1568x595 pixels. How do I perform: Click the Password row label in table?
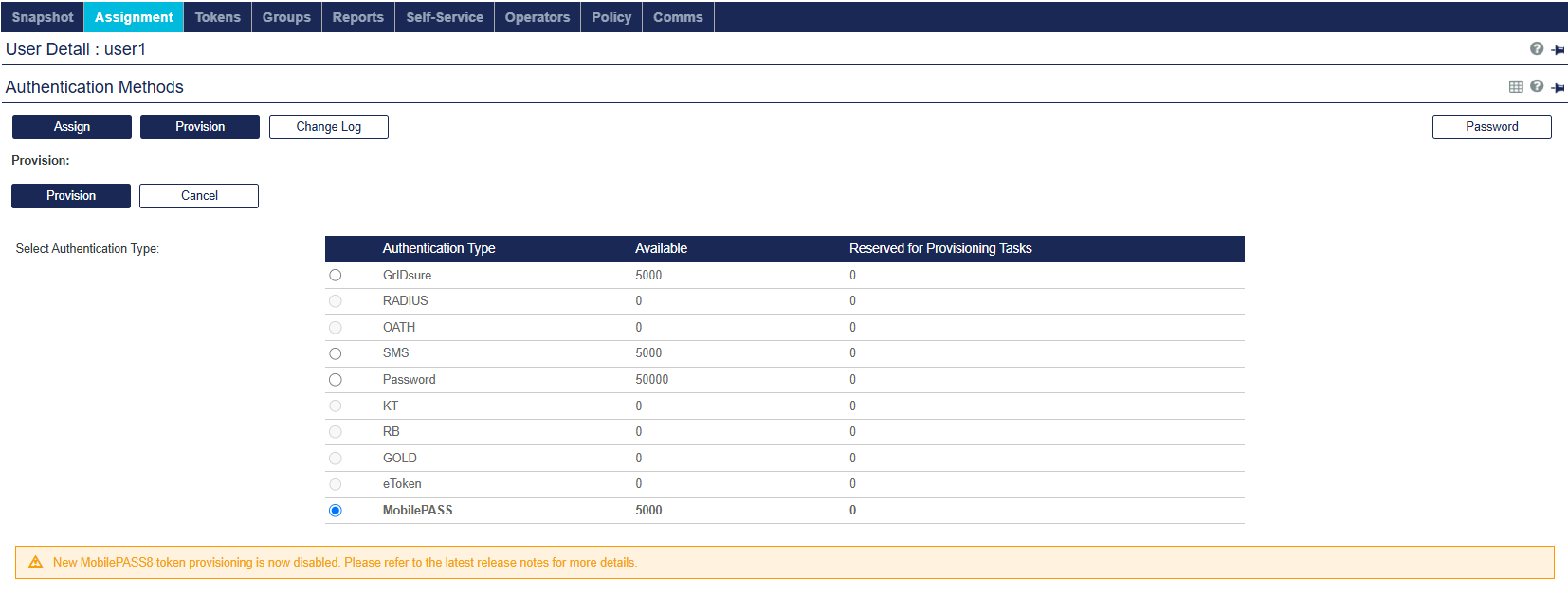(410, 379)
